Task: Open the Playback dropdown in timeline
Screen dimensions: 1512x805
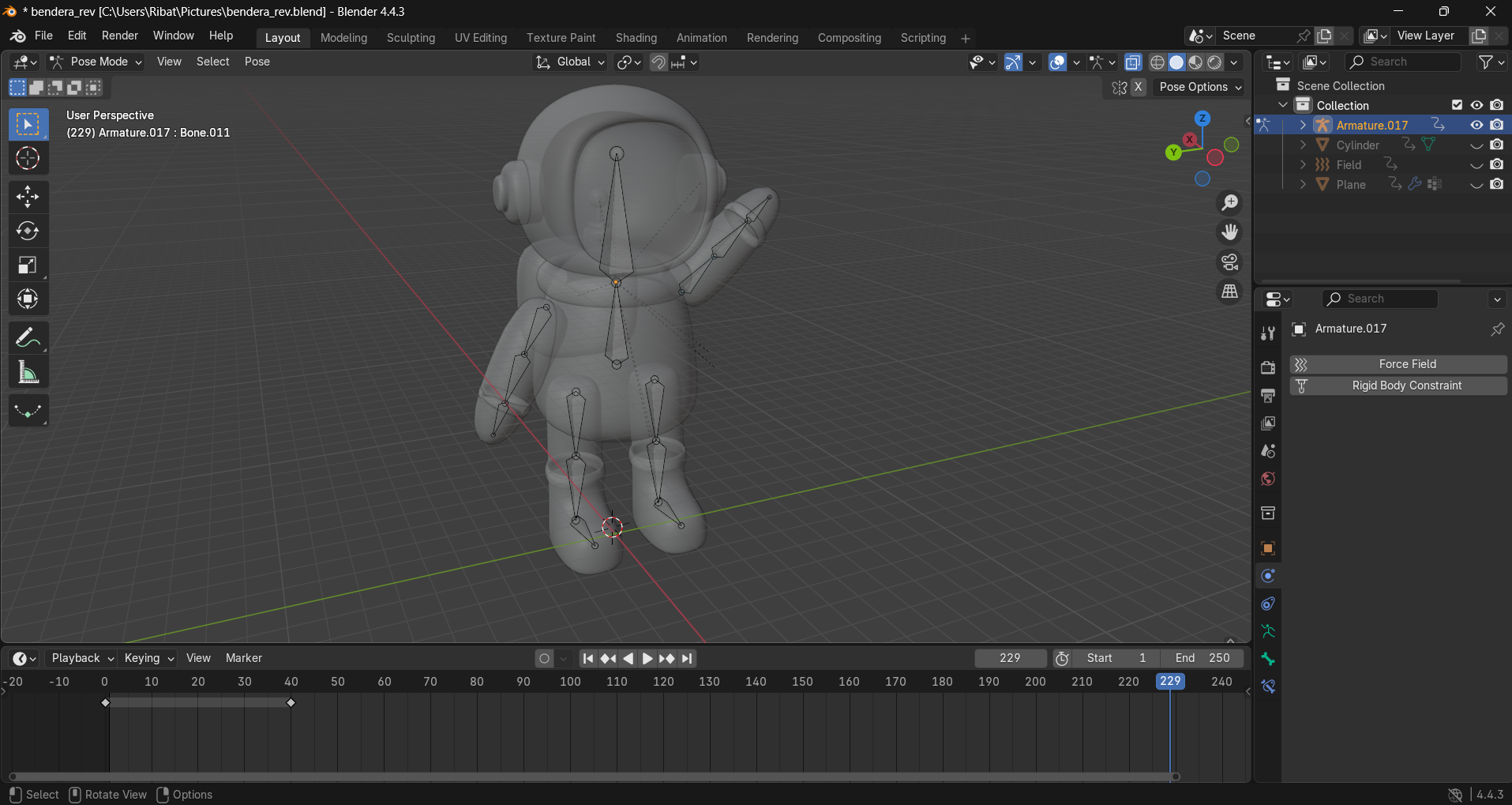Action: click(82, 658)
